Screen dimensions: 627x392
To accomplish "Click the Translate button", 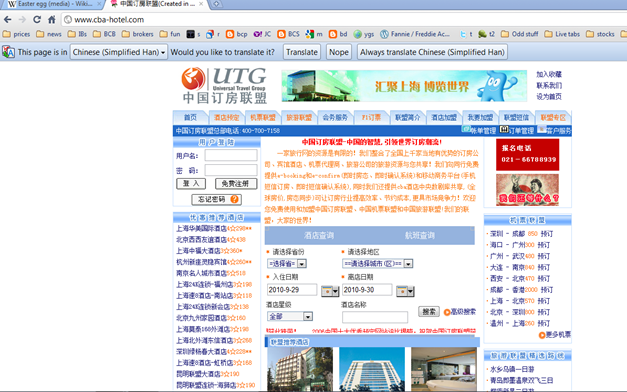I will point(302,52).
